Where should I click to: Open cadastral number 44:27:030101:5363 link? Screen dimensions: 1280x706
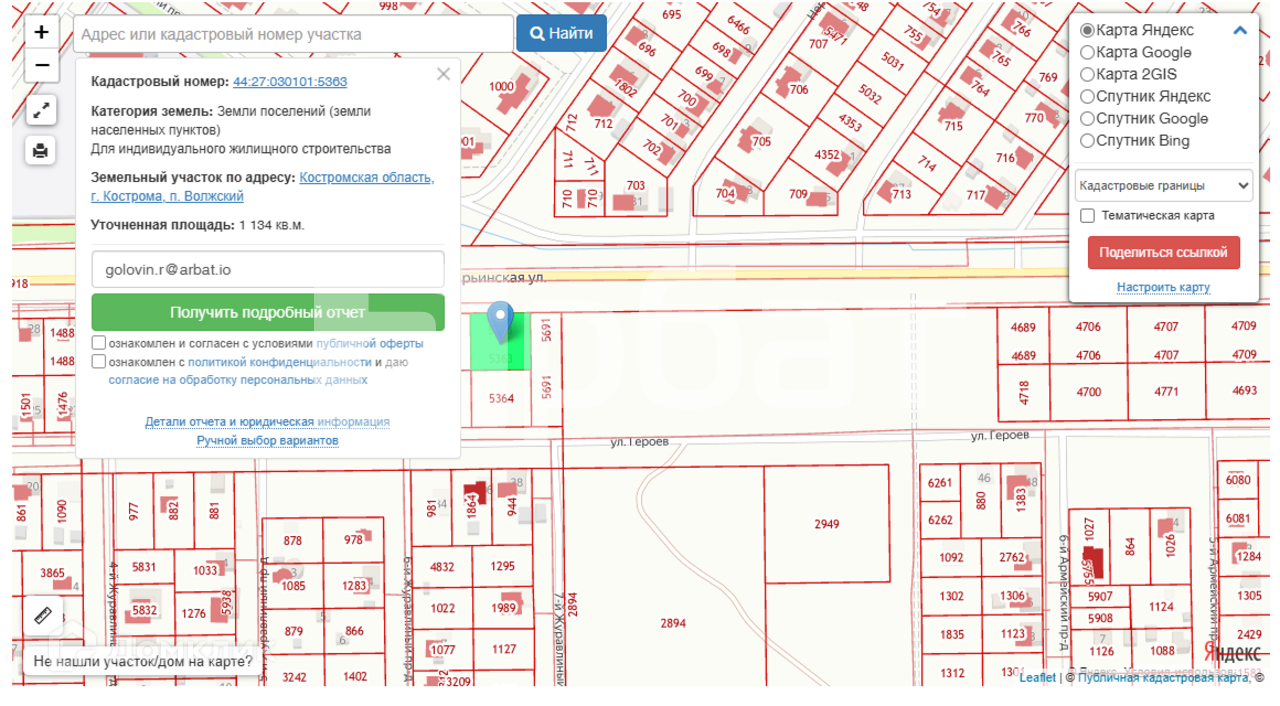[290, 82]
